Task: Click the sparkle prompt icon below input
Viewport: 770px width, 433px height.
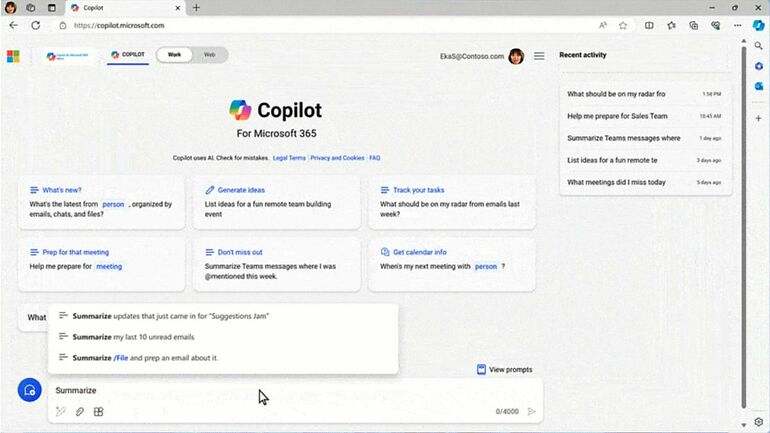Action: click(61, 411)
